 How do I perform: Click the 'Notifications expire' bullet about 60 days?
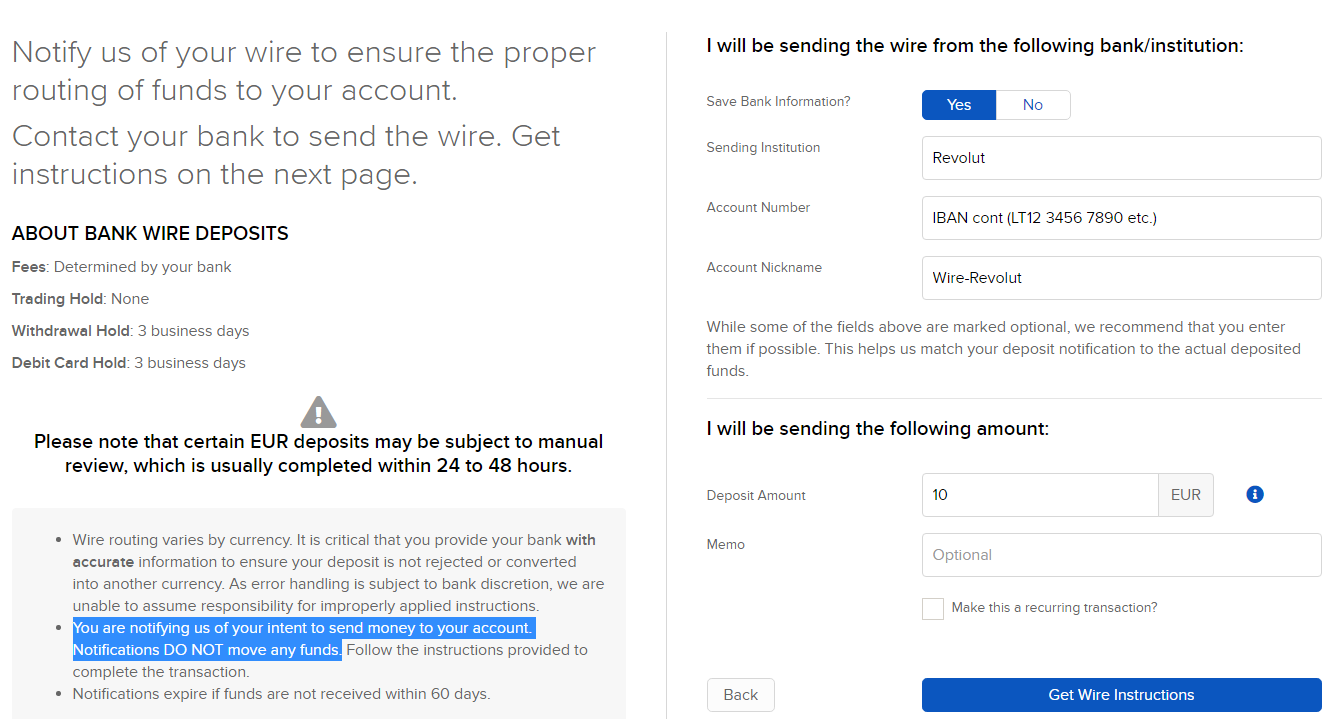pyautogui.click(x=281, y=694)
